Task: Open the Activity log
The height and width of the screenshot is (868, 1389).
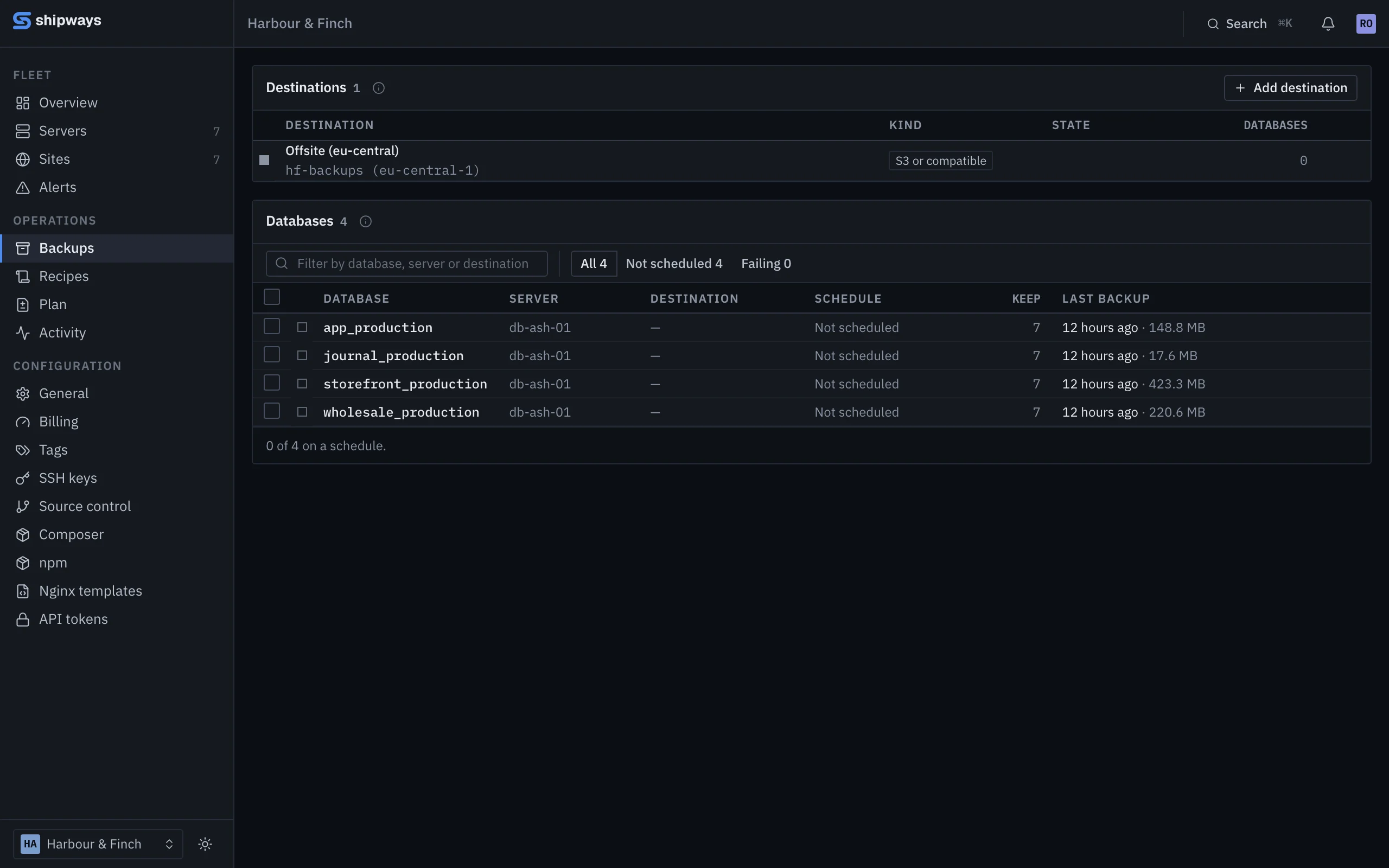Action: pos(117,333)
